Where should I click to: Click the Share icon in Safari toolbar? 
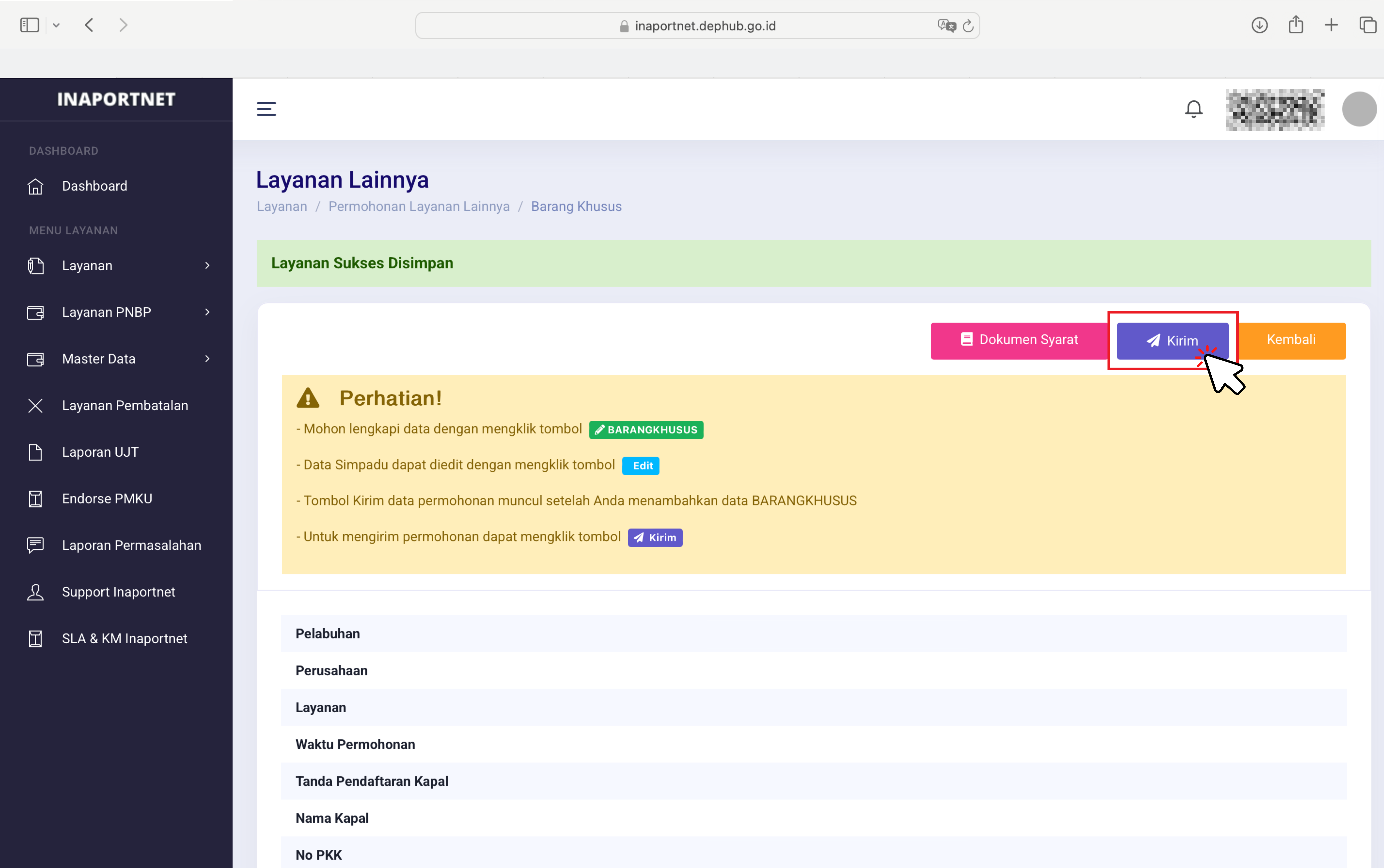coord(1296,25)
